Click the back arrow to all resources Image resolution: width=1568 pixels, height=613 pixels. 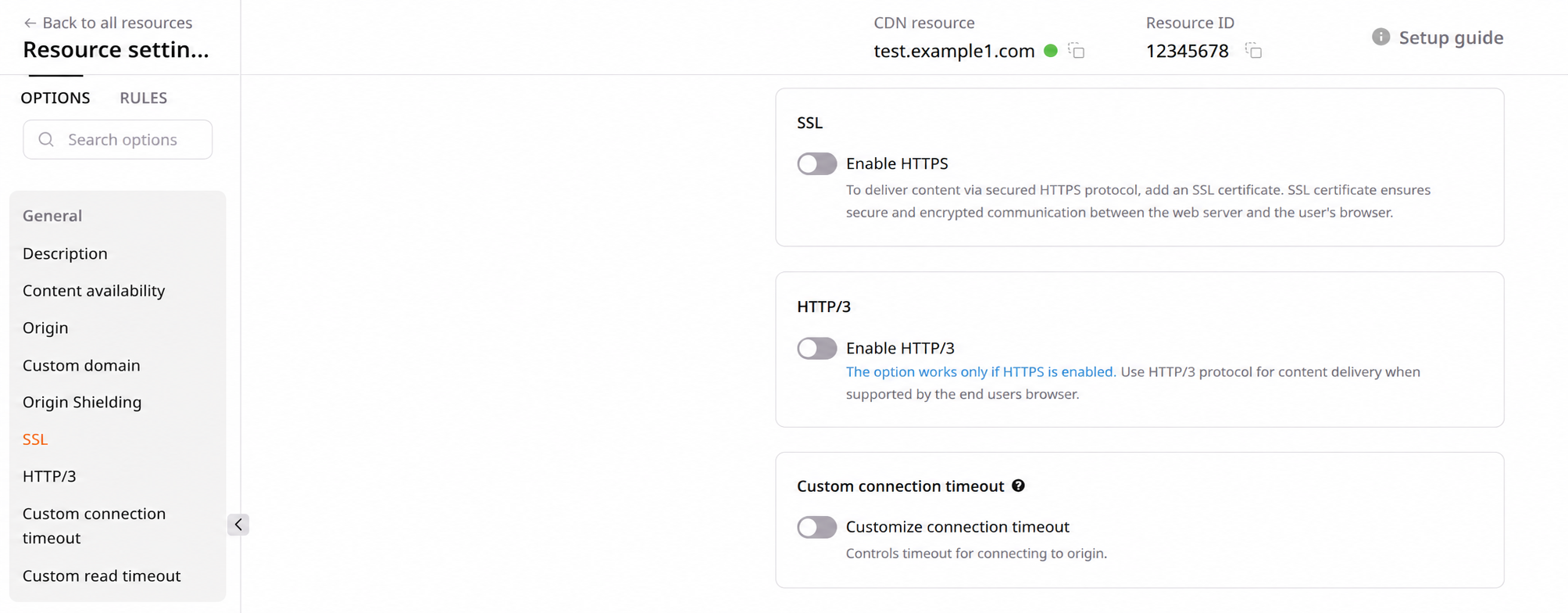click(x=30, y=23)
